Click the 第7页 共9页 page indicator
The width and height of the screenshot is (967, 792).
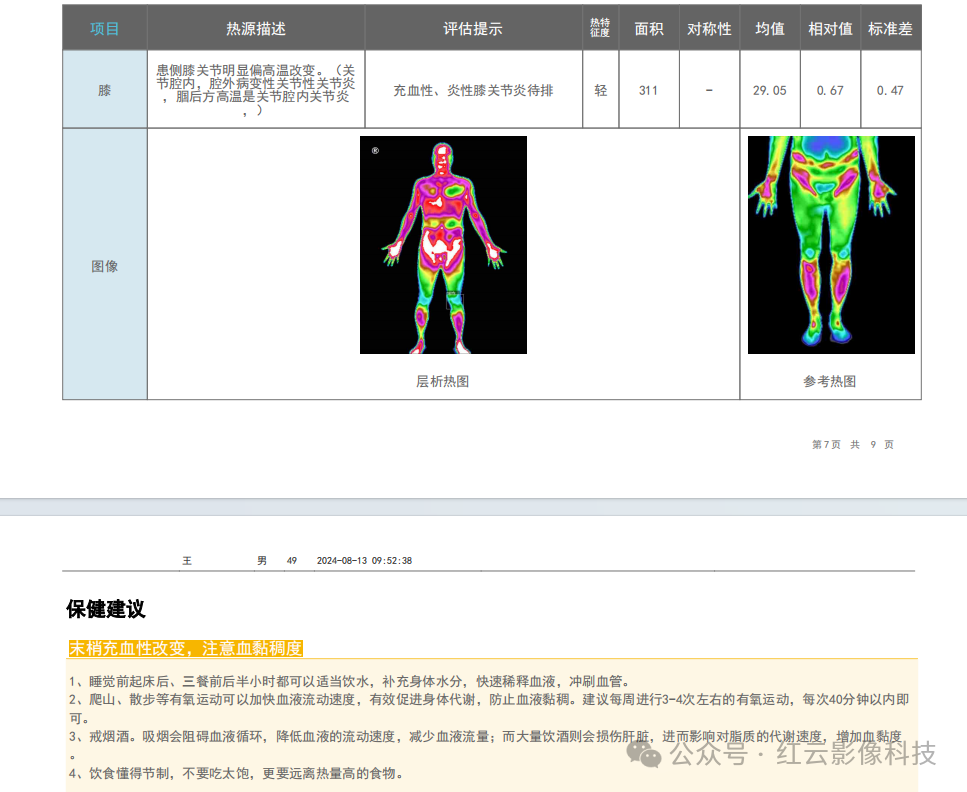852,445
